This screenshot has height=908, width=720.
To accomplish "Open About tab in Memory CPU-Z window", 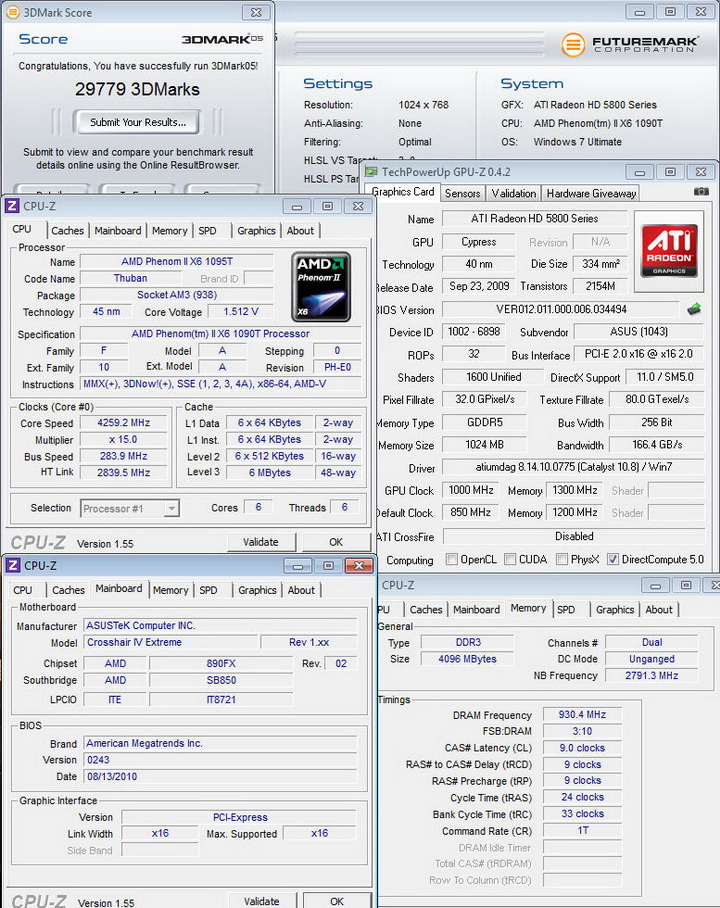I will coord(659,610).
